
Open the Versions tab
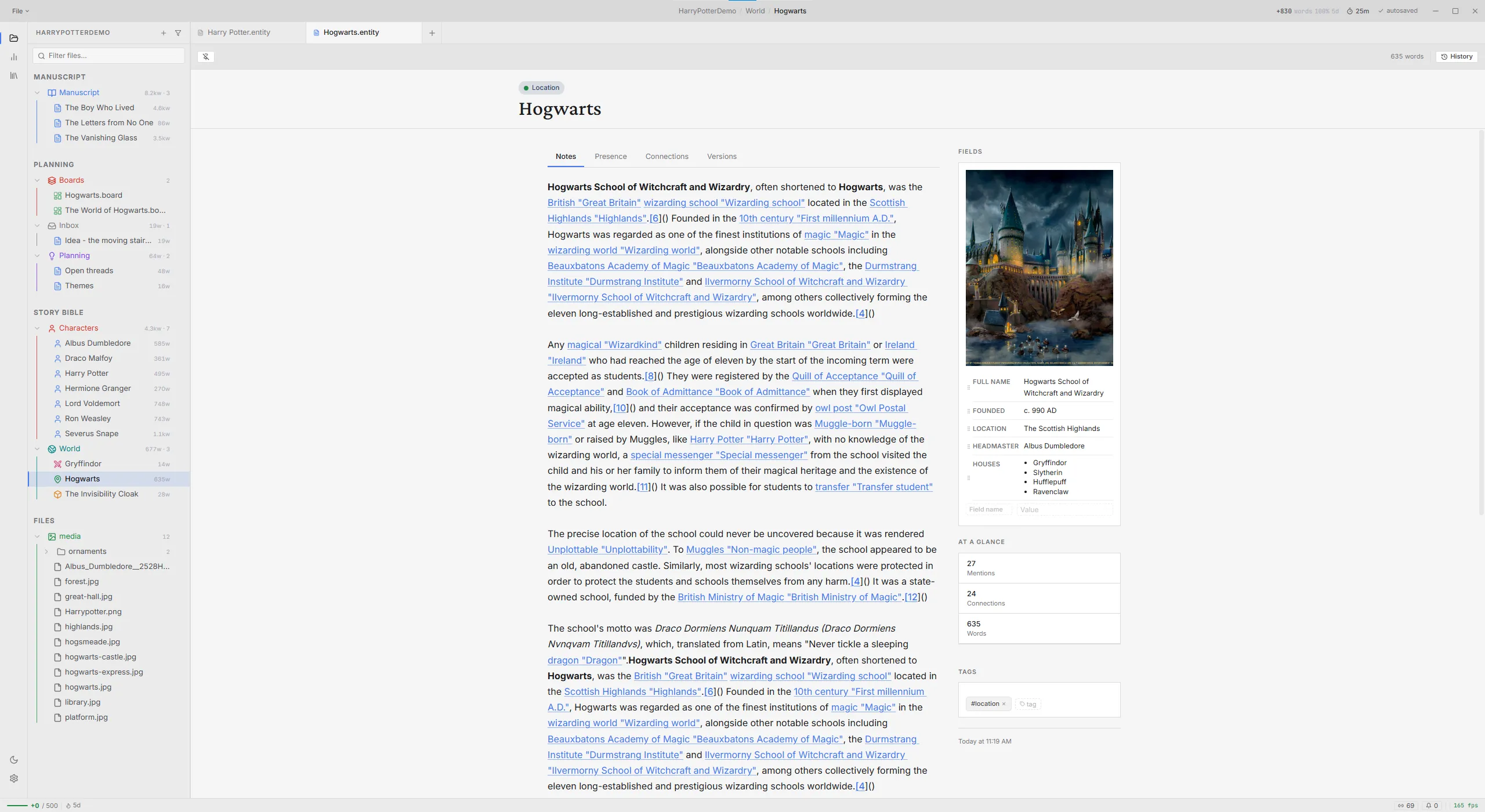point(722,157)
